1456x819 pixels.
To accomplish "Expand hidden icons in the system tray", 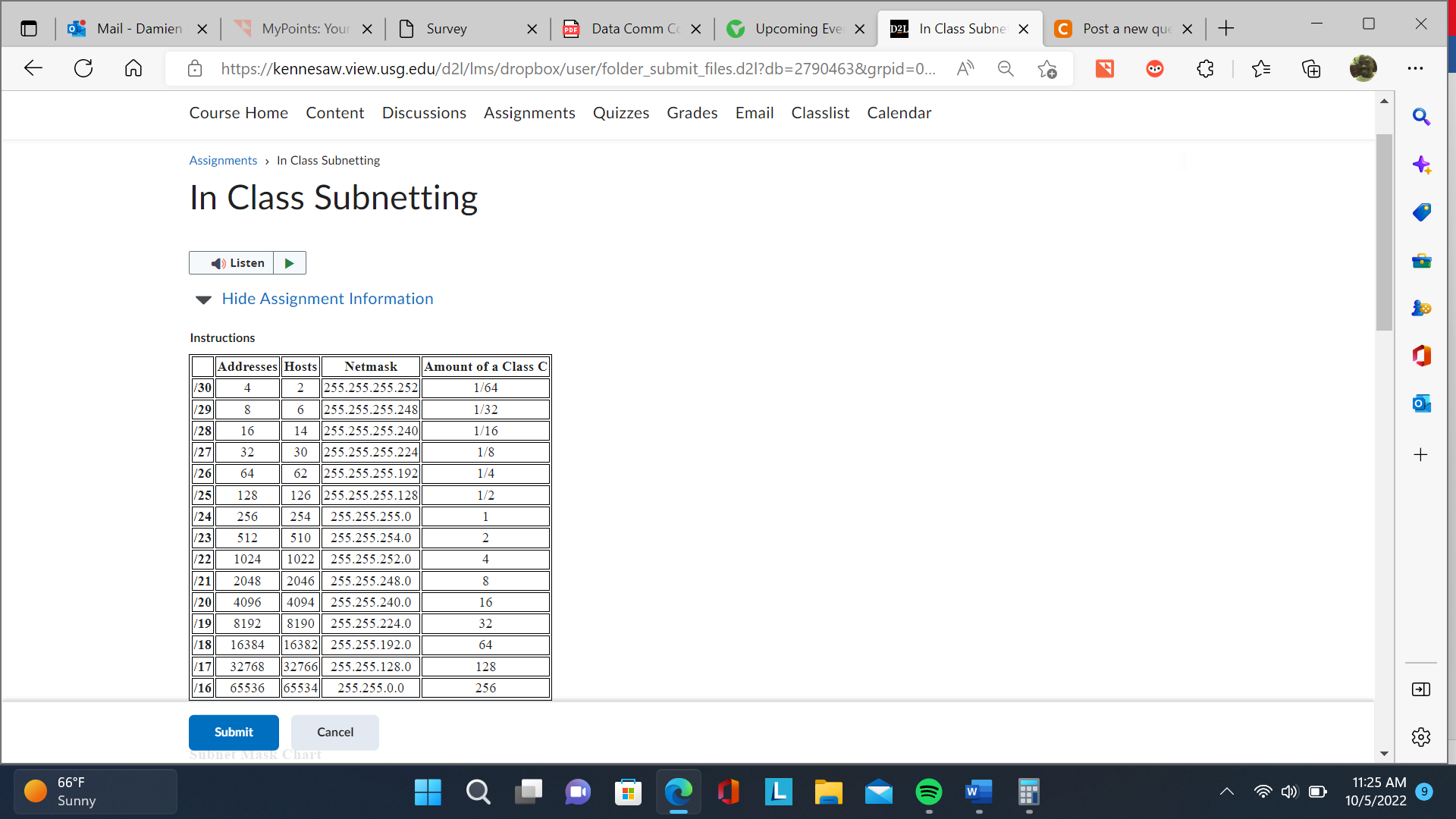I will 1228,792.
